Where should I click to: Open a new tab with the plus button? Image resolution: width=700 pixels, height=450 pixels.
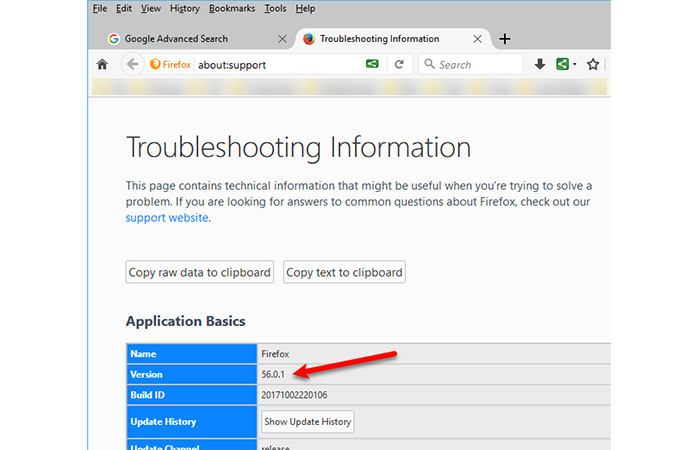(505, 39)
